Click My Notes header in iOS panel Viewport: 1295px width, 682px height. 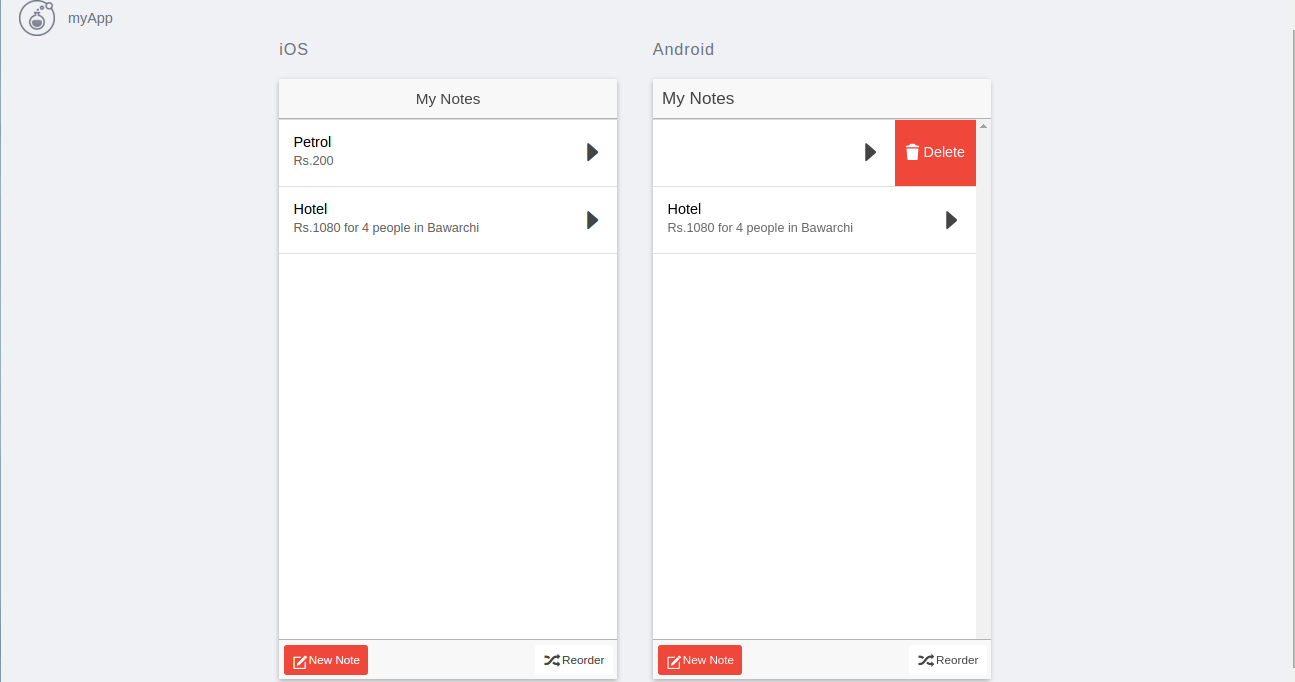coord(448,99)
